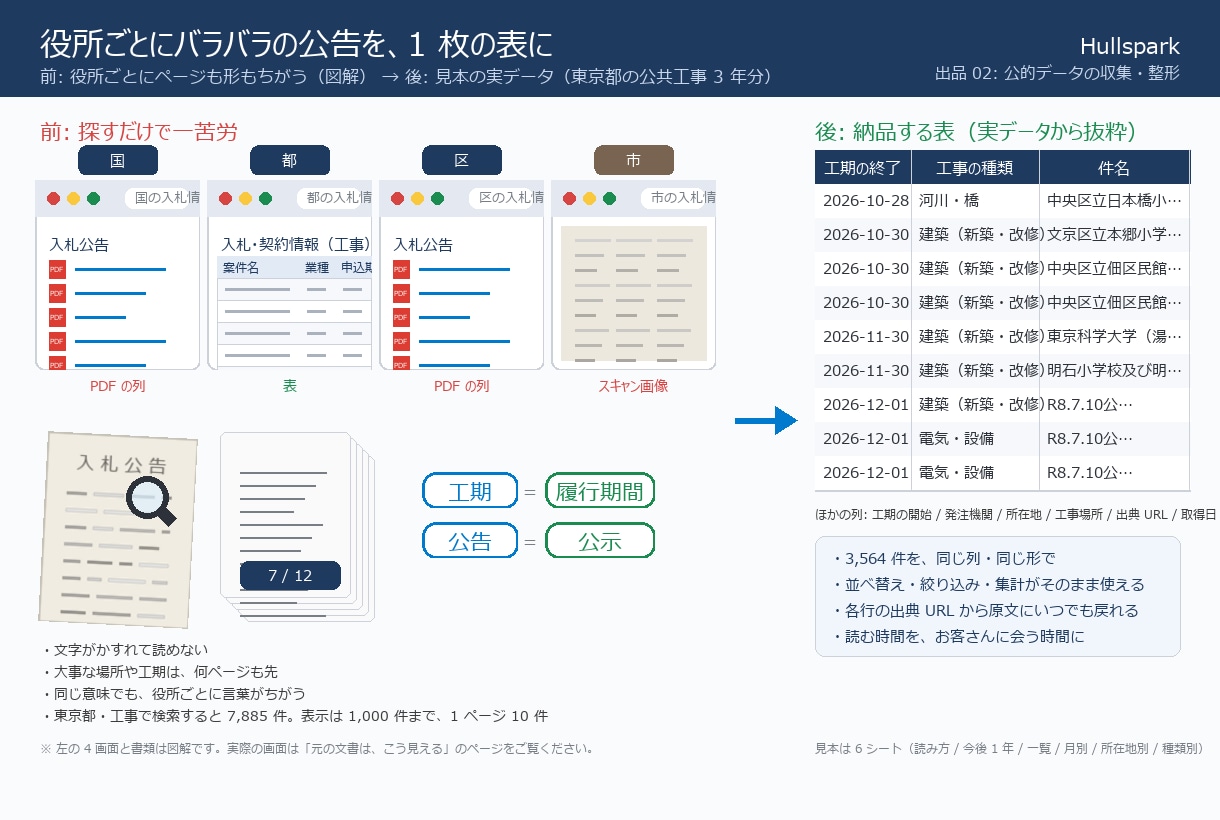The image size is (1220, 820).
Task: Click the 工期の終了 column header
Action: pos(863,168)
